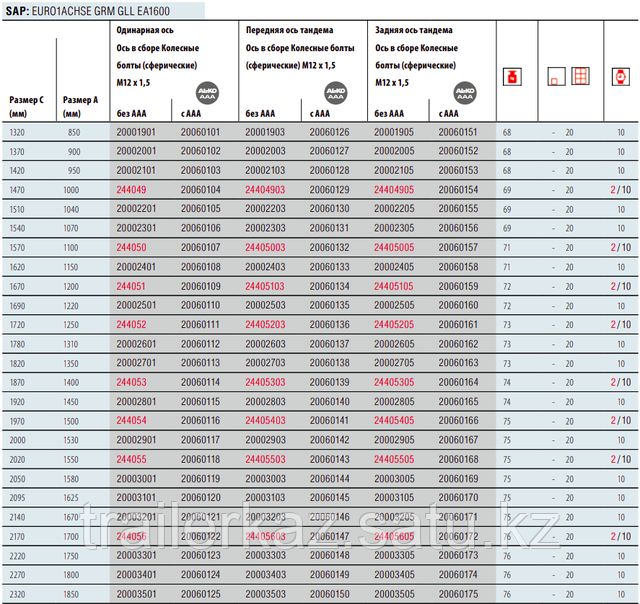Select part number 20001901
640x604 pixels.
tap(136, 132)
